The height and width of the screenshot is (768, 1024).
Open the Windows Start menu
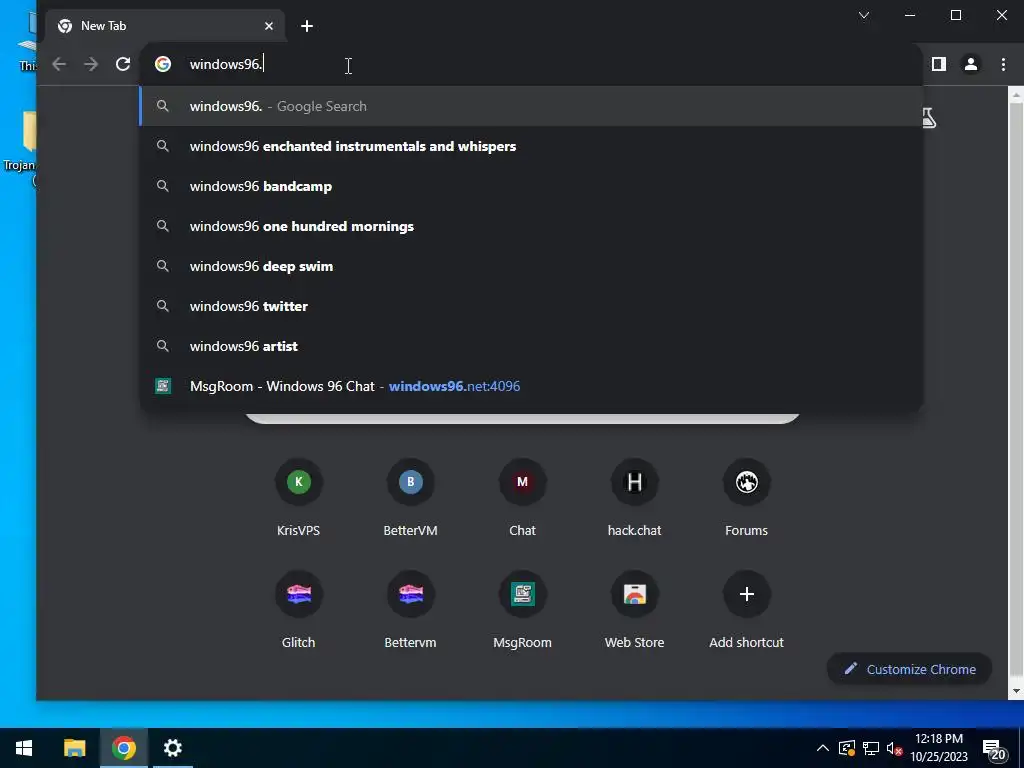pos(24,748)
